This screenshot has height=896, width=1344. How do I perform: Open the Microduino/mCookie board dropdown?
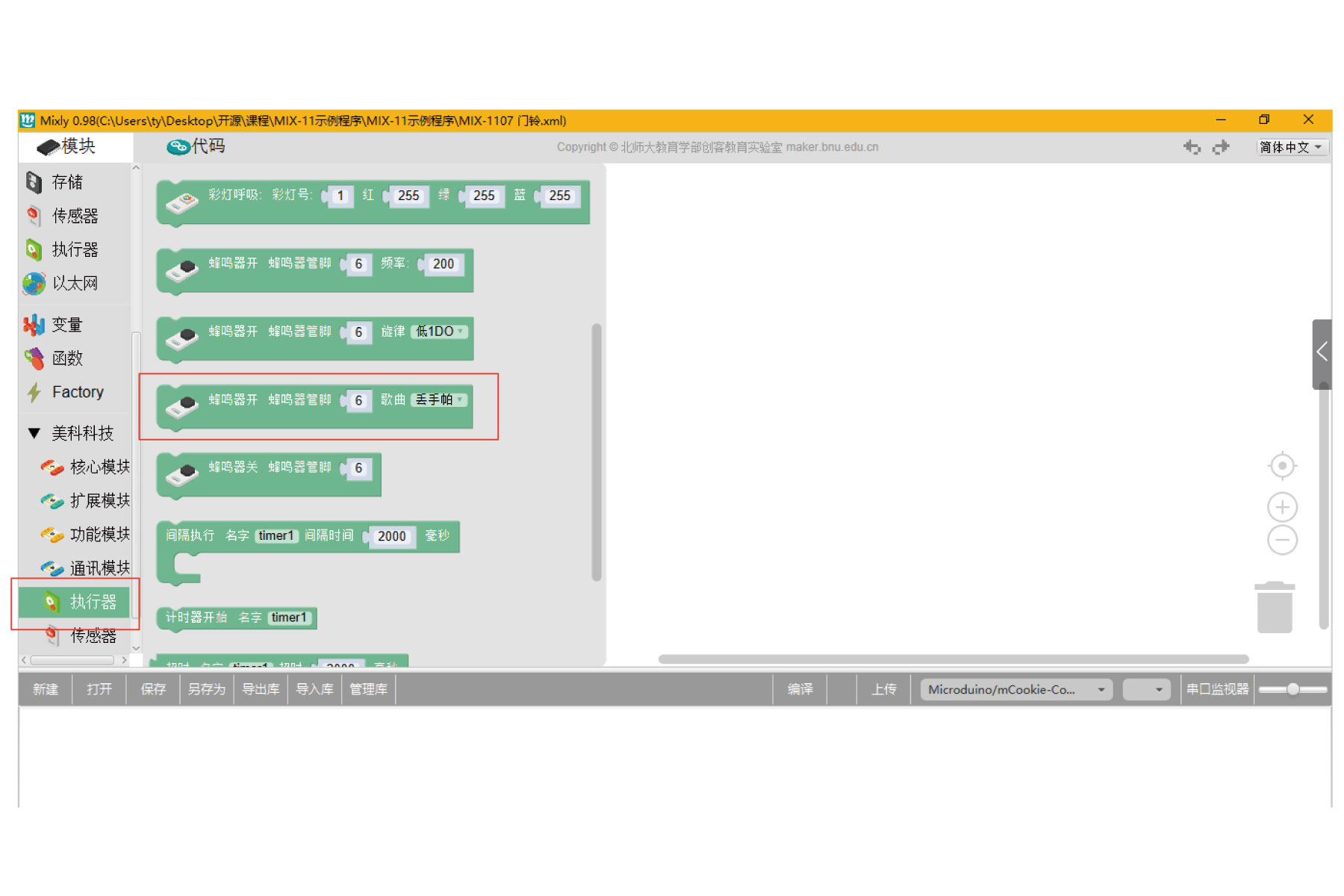[x=1015, y=689]
